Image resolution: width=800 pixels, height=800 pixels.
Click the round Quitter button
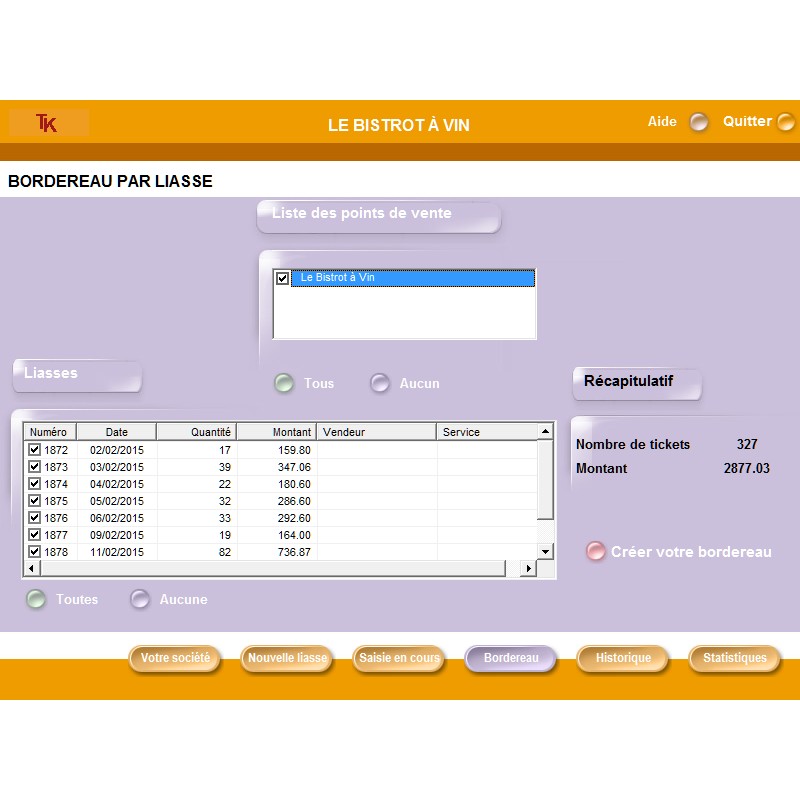click(786, 122)
